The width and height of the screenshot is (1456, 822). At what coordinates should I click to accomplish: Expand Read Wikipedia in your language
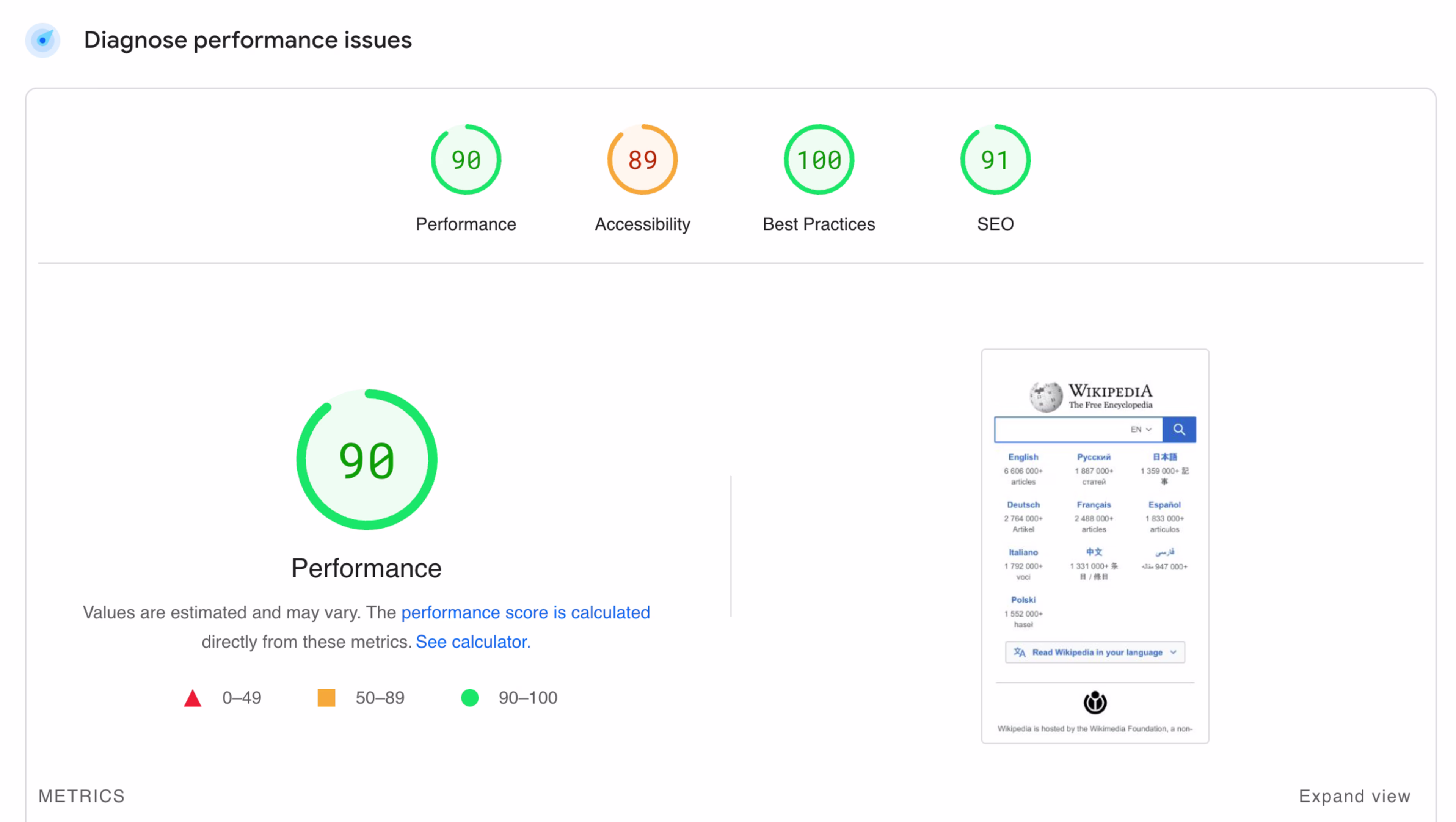click(1095, 653)
